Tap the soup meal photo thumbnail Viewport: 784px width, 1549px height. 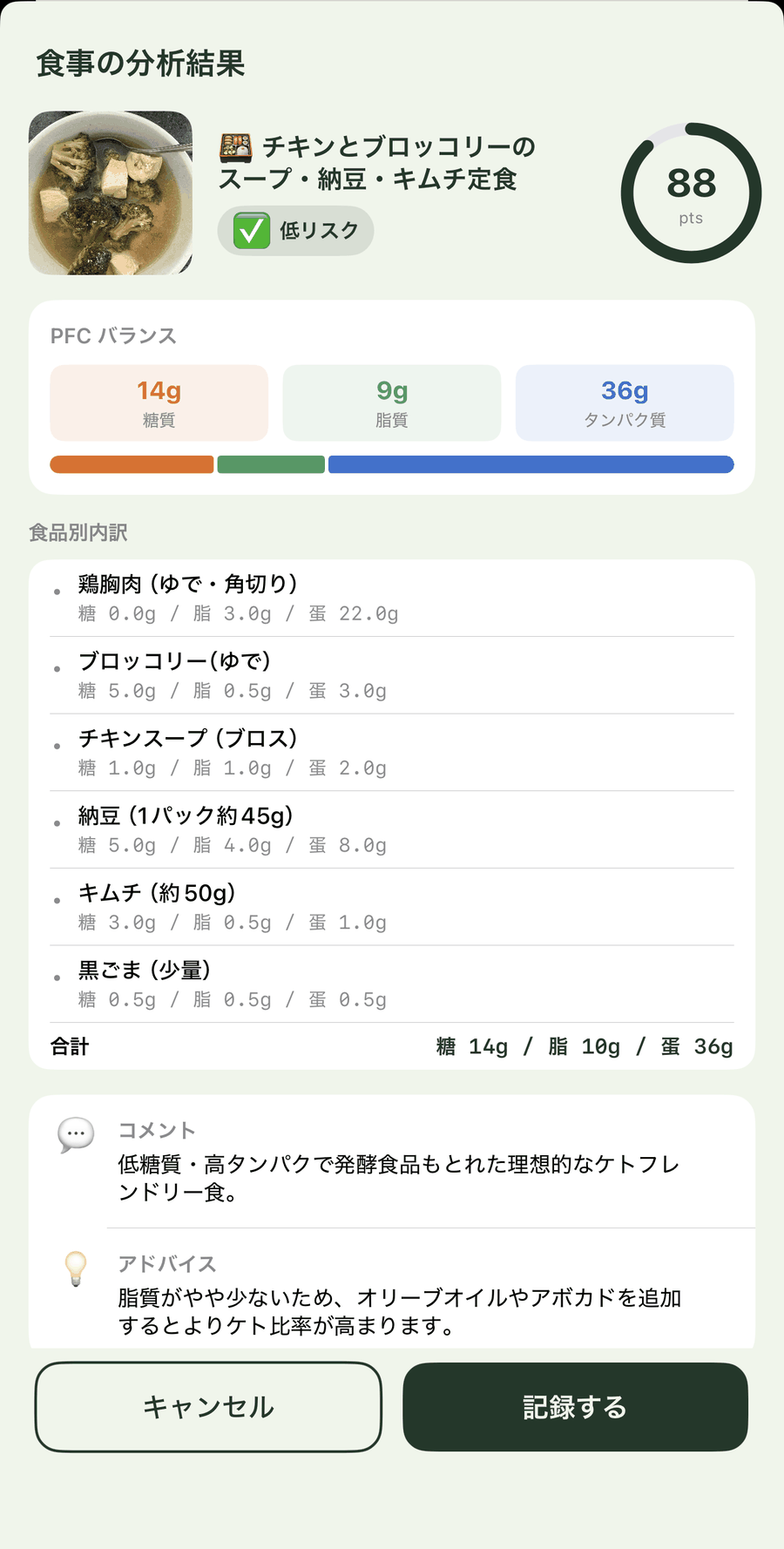pos(111,193)
